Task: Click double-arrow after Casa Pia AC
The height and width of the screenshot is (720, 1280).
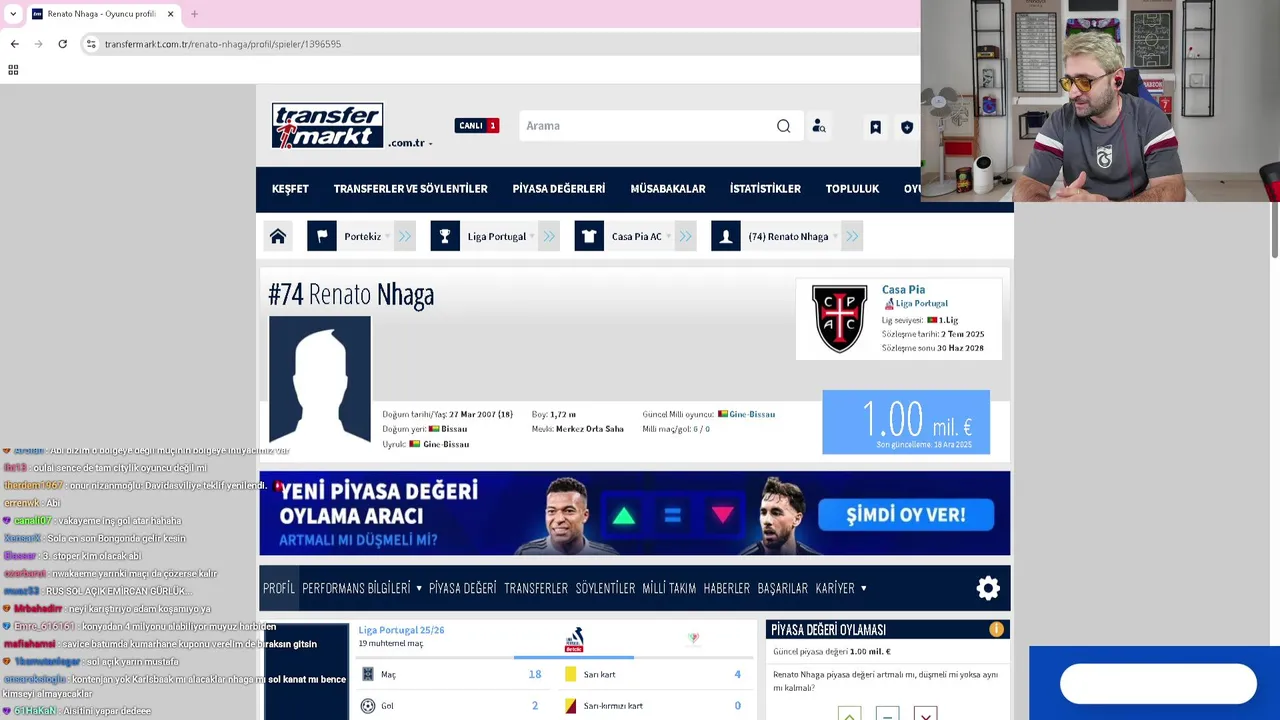Action: 685,237
